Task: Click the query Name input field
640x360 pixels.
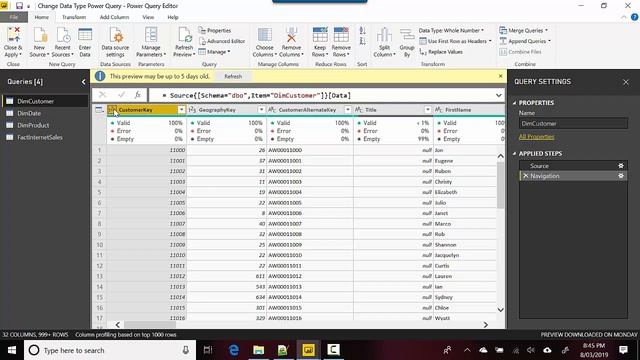Action: click(573, 123)
